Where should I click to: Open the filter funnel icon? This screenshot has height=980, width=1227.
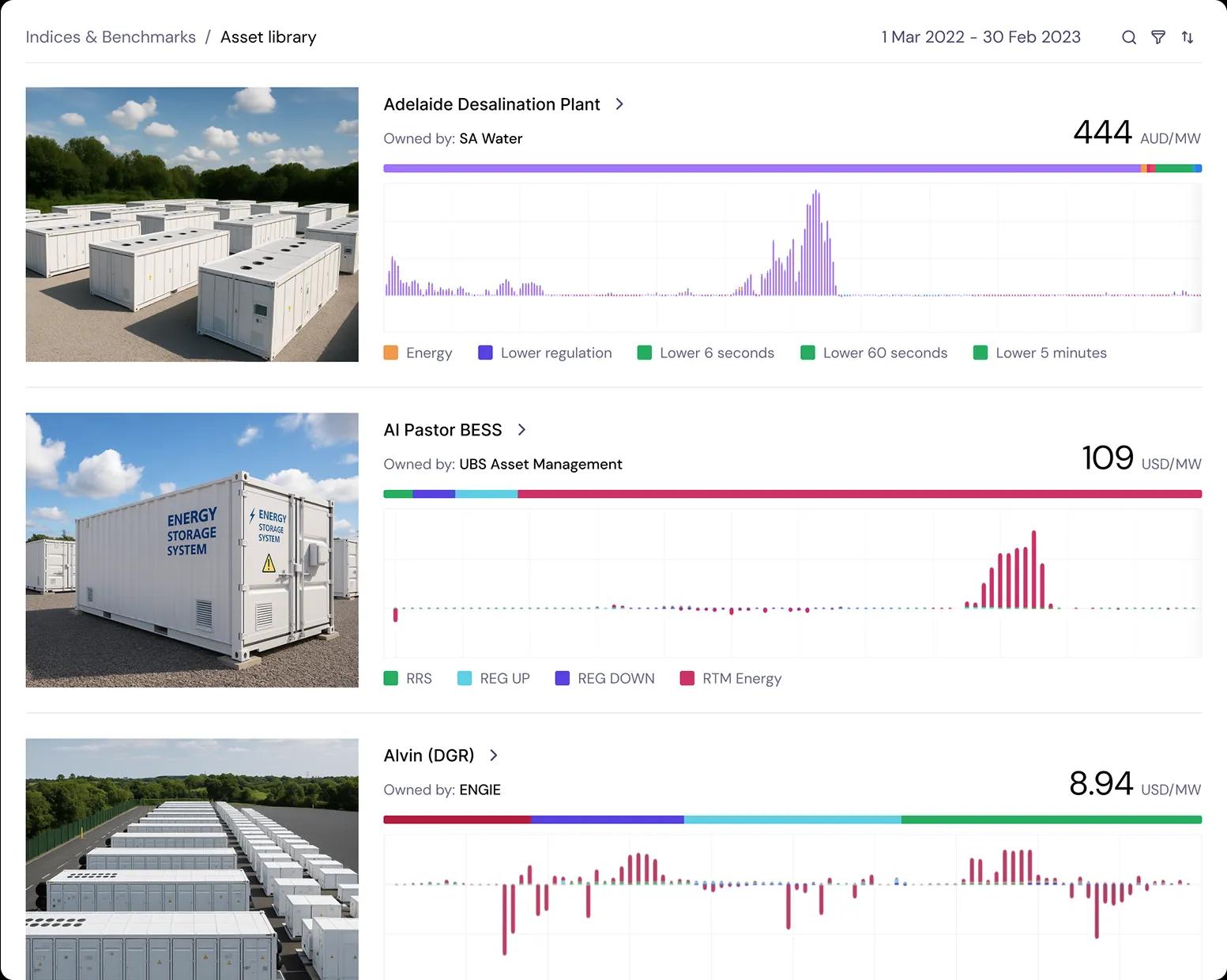pyautogui.click(x=1158, y=37)
